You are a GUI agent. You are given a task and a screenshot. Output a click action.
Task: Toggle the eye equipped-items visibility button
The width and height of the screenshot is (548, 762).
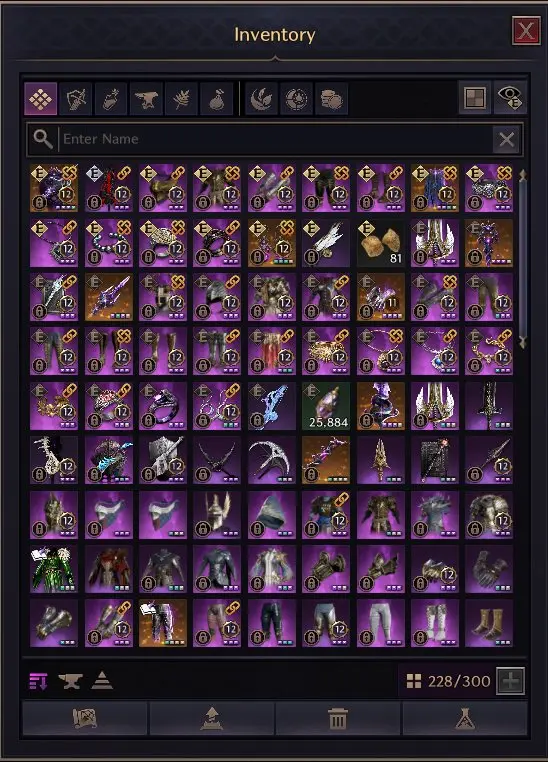click(510, 98)
